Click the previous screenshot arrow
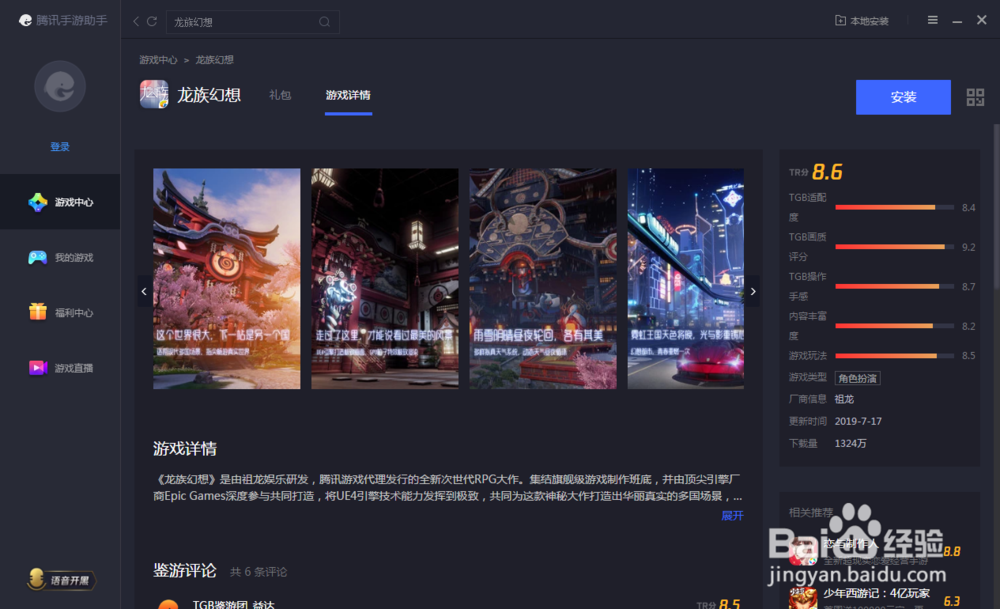 (x=144, y=291)
